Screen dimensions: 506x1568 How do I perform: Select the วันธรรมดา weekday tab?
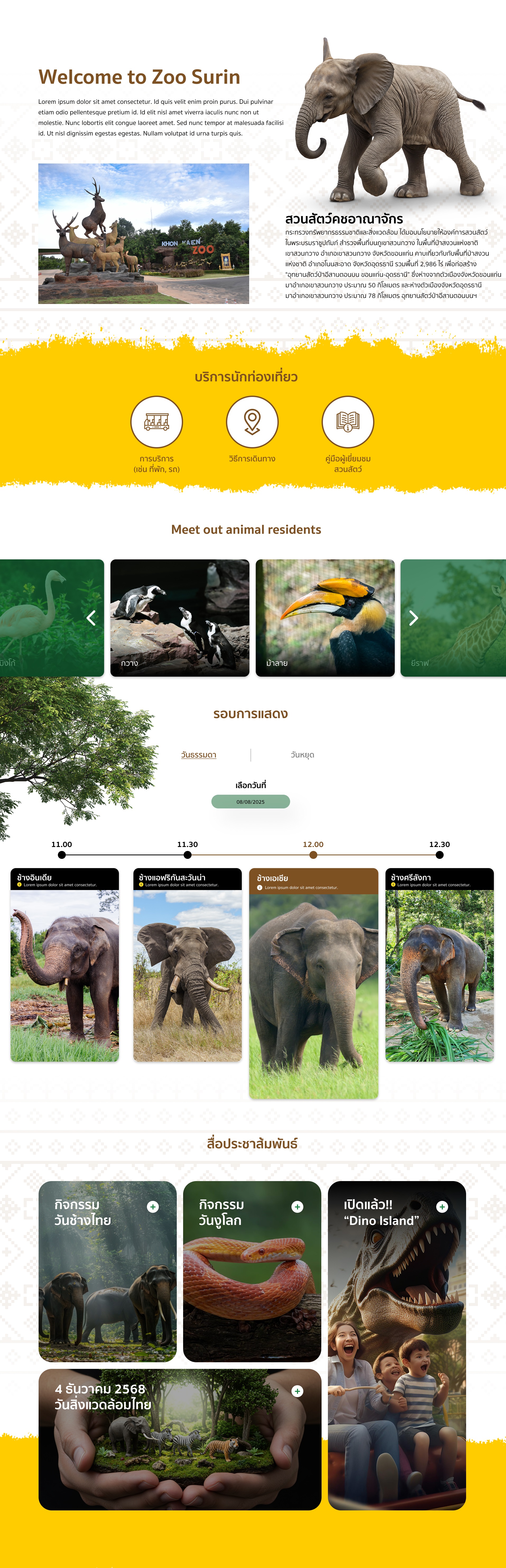[x=198, y=755]
